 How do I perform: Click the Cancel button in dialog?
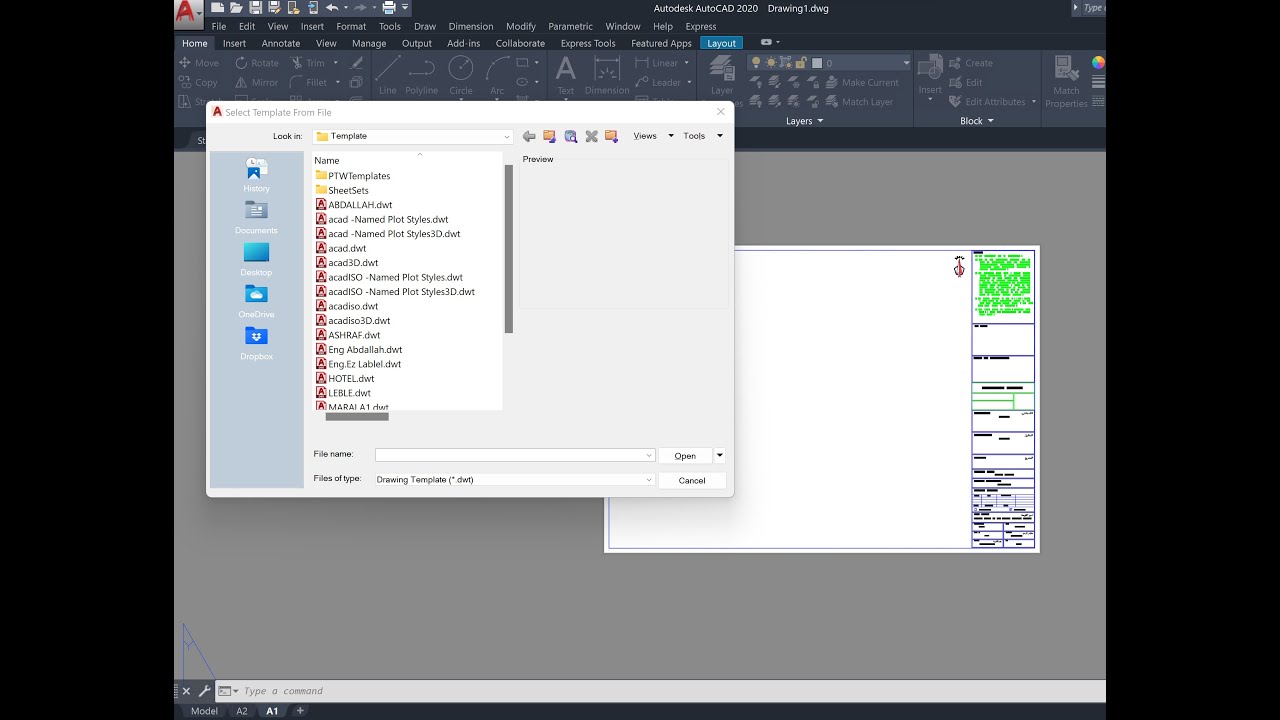point(692,480)
